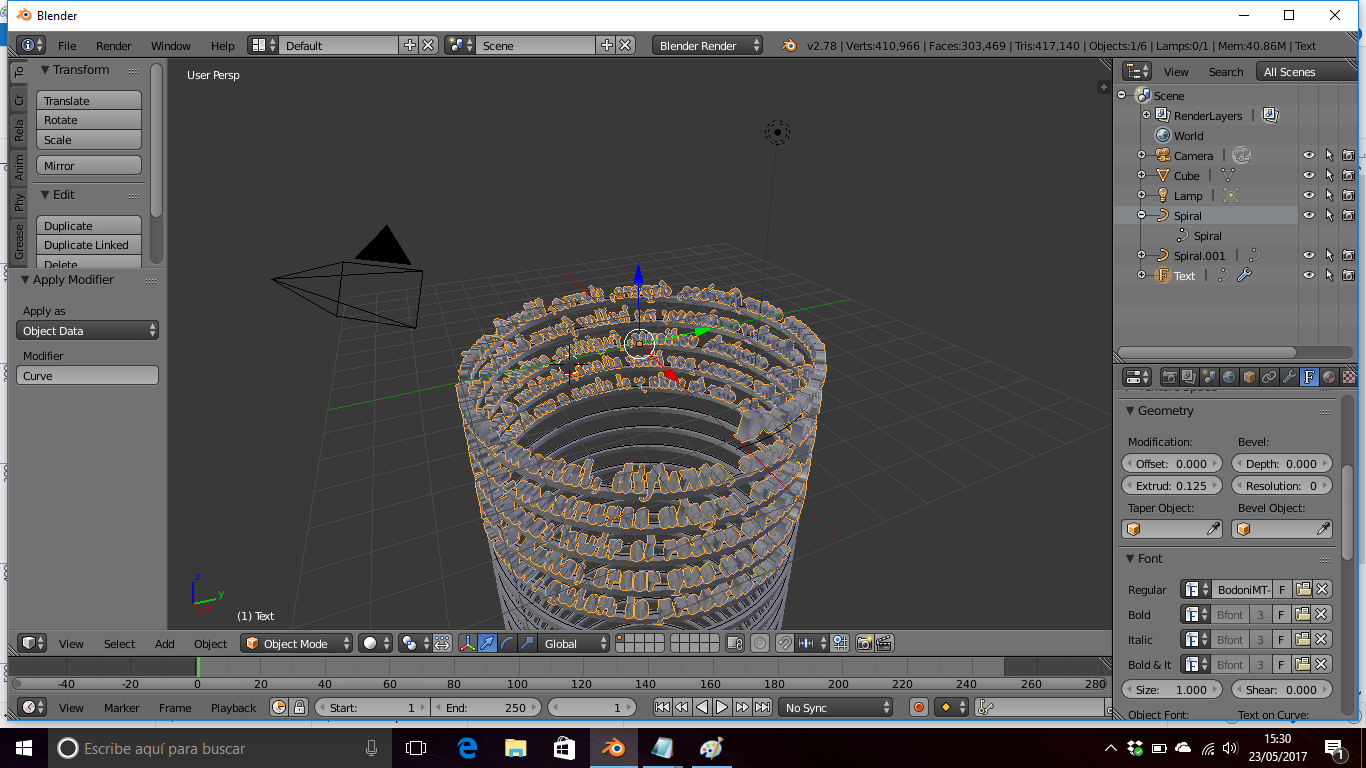Open the Font data F properties icon
The height and width of the screenshot is (768, 1366).
coord(1309,377)
